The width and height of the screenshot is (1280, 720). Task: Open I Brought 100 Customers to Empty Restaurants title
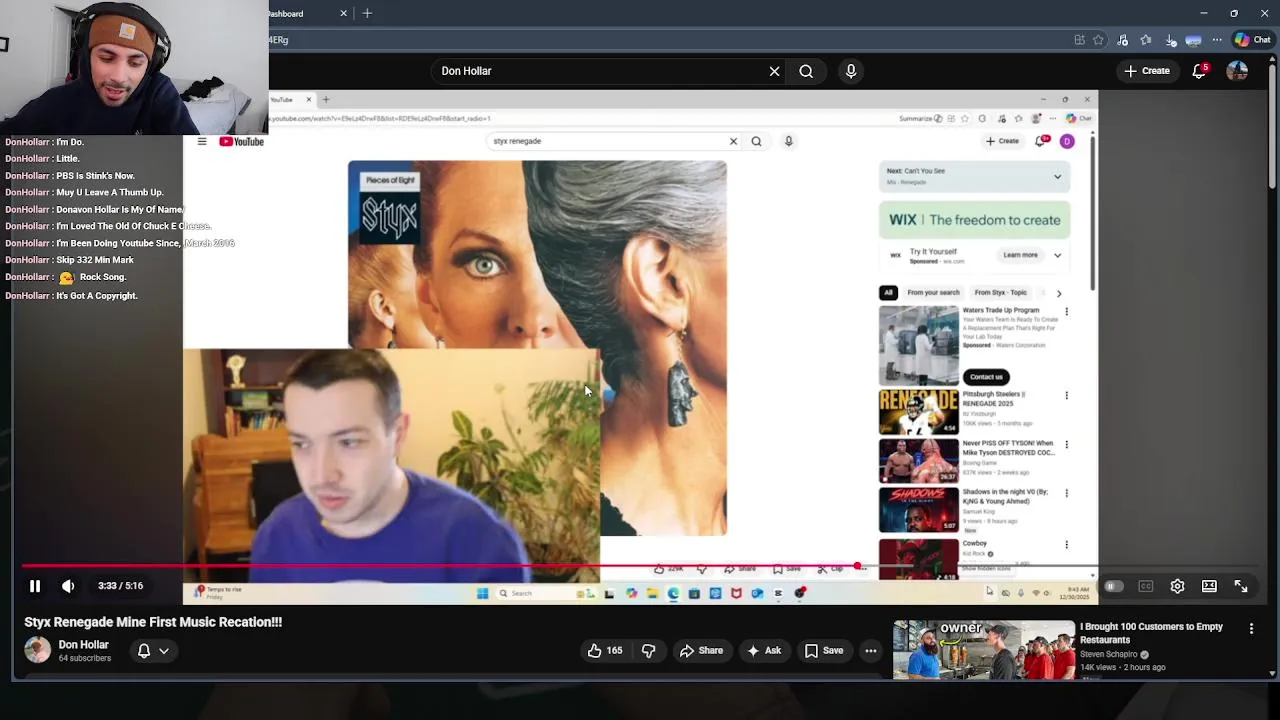1151,633
